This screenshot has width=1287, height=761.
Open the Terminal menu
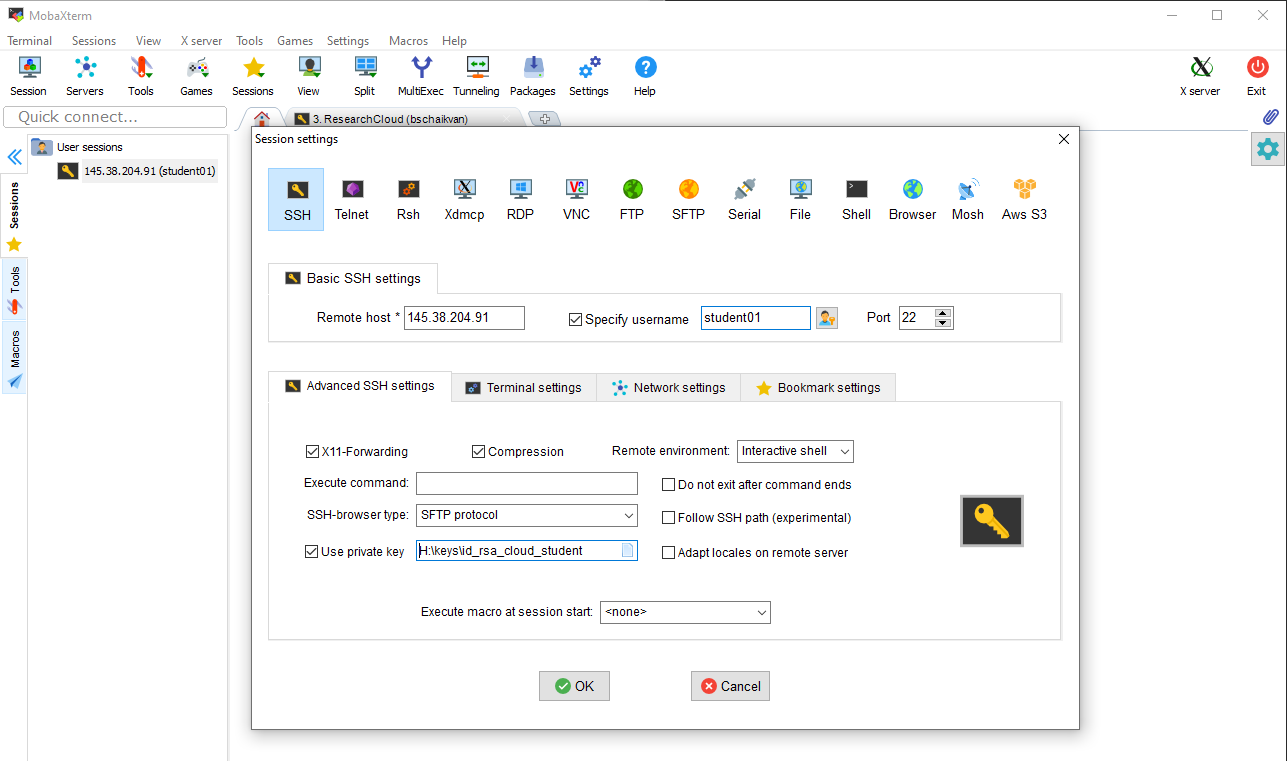tap(30, 41)
